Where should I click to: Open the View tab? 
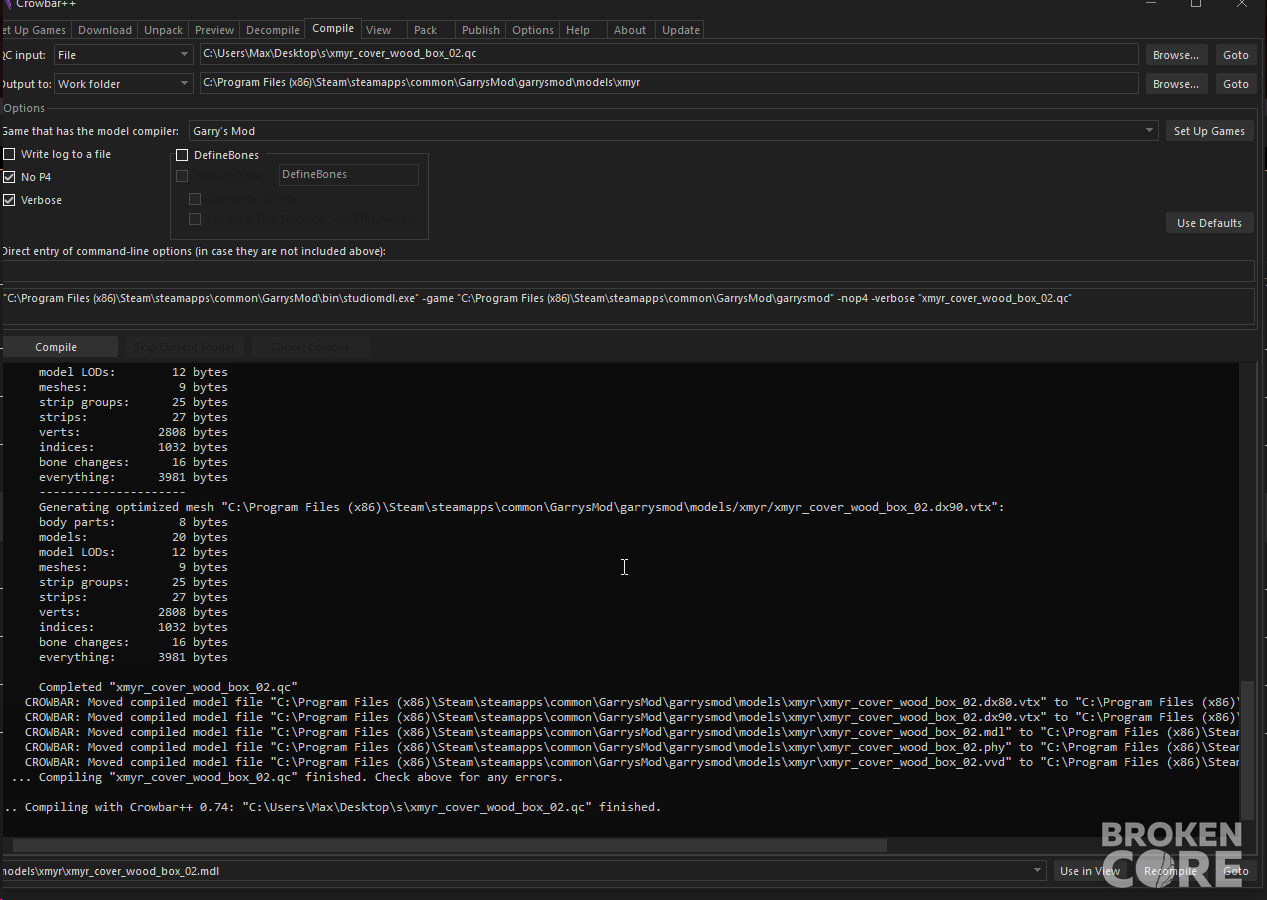click(x=378, y=30)
